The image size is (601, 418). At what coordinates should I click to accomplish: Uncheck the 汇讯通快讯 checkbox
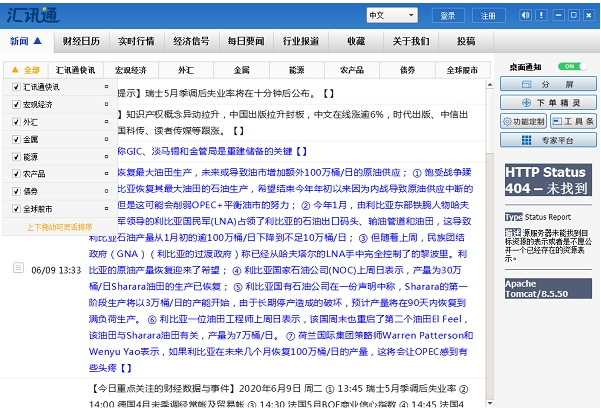(16, 87)
